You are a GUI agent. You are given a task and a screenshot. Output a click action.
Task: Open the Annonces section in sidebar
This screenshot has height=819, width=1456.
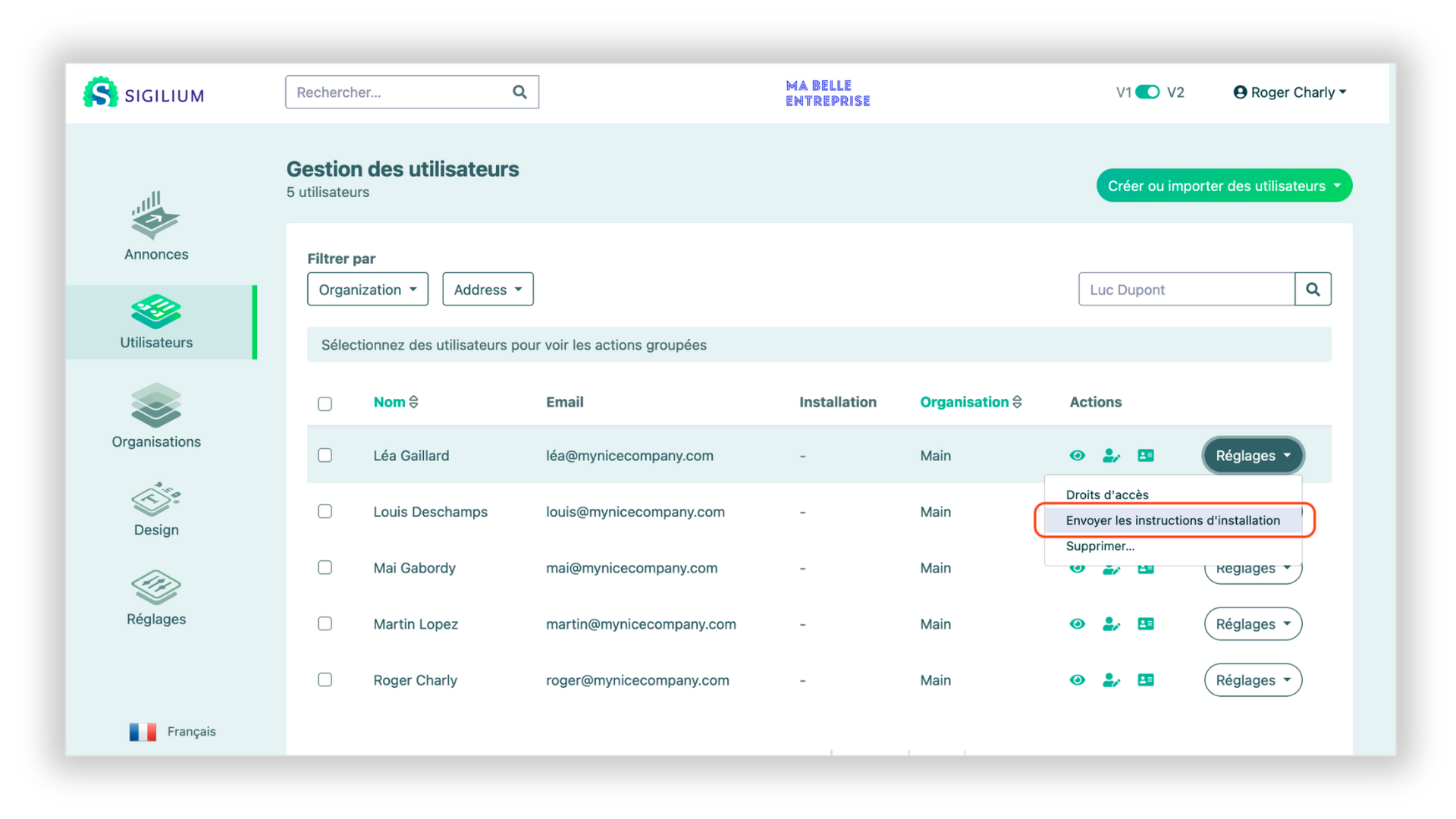(x=156, y=226)
